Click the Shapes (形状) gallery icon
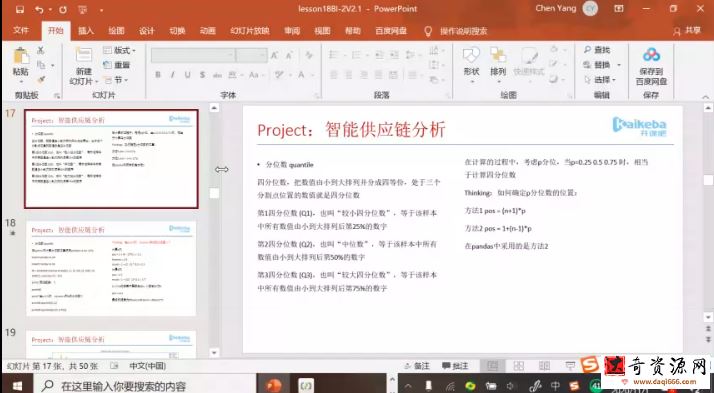 (471, 56)
